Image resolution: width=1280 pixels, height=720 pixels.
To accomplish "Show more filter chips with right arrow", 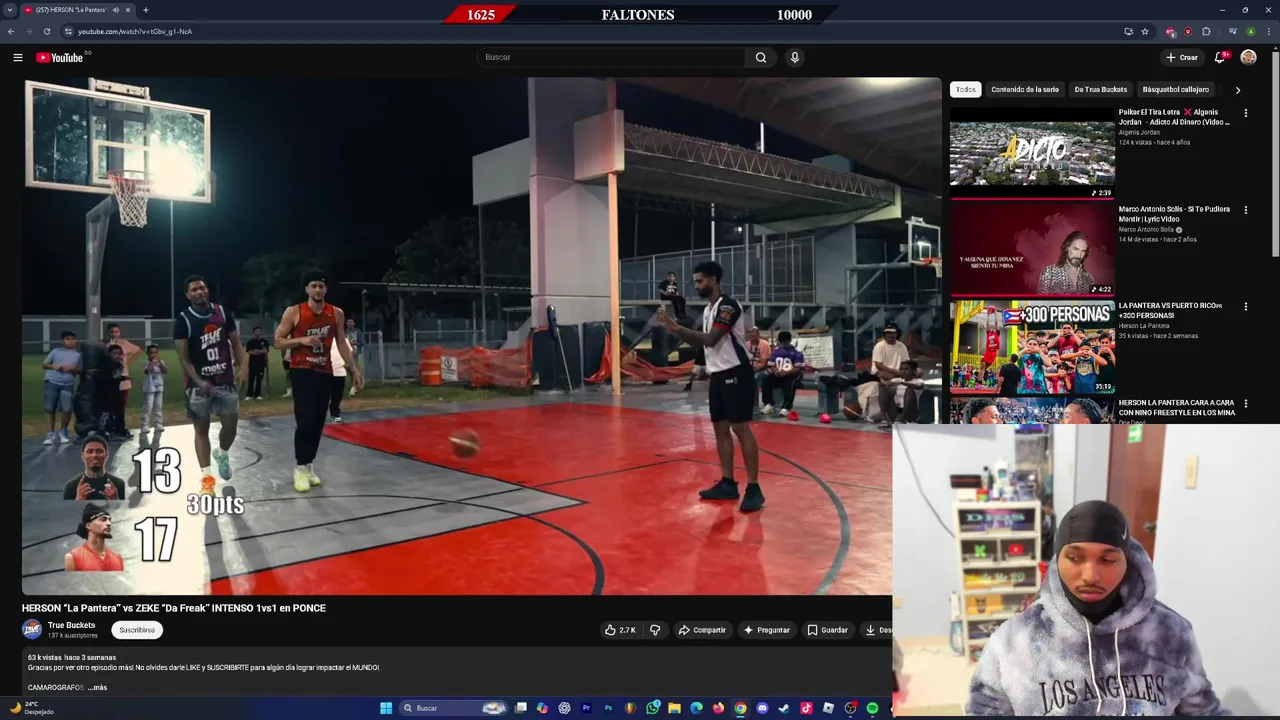I will coord(1238,90).
